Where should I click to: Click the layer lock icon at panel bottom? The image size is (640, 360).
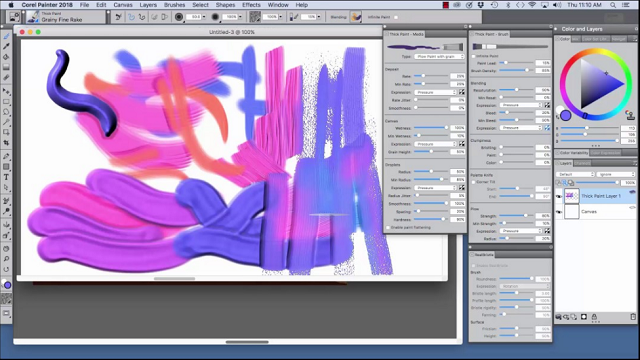(x=594, y=317)
